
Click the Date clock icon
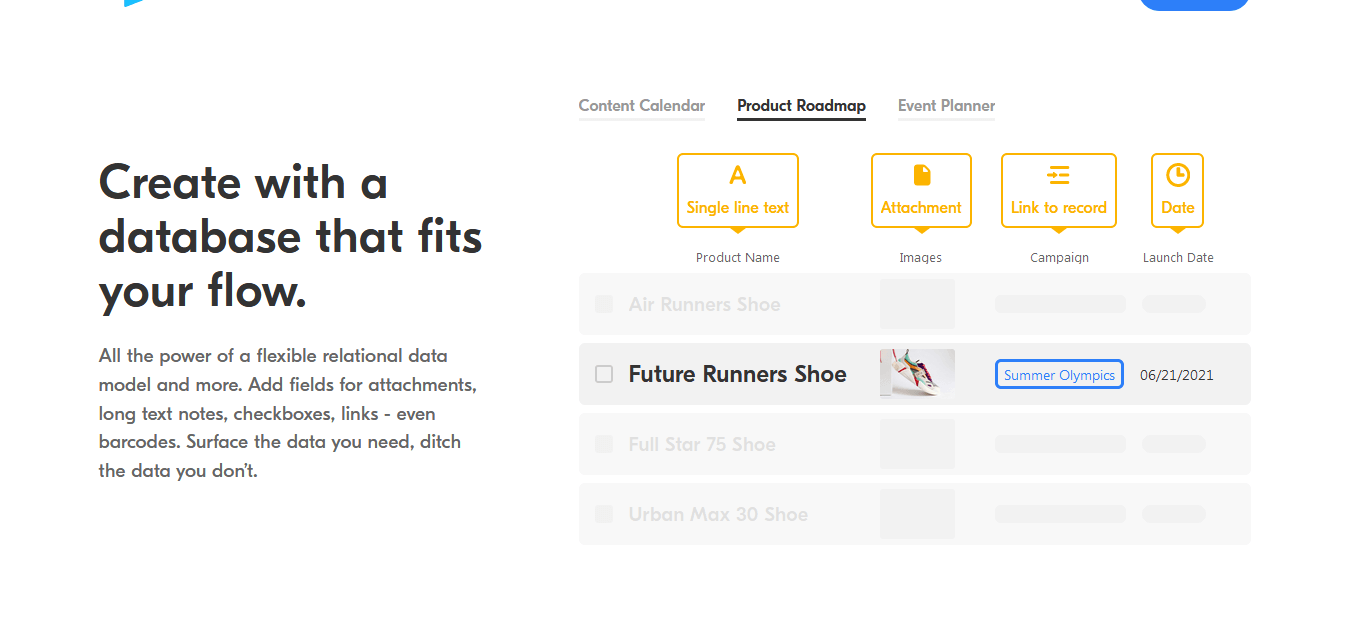coord(1178,175)
